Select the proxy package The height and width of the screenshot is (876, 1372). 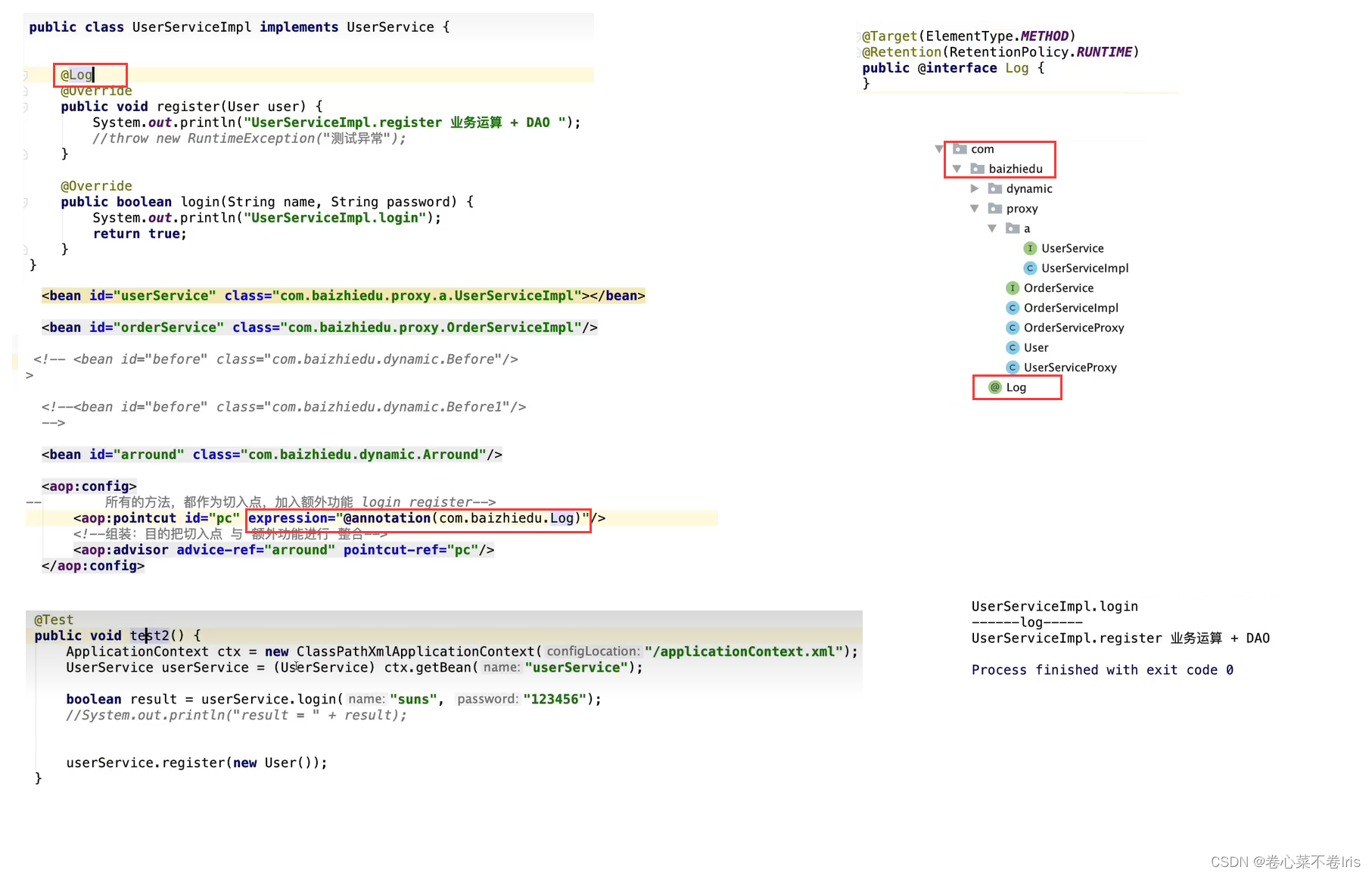click(1022, 209)
